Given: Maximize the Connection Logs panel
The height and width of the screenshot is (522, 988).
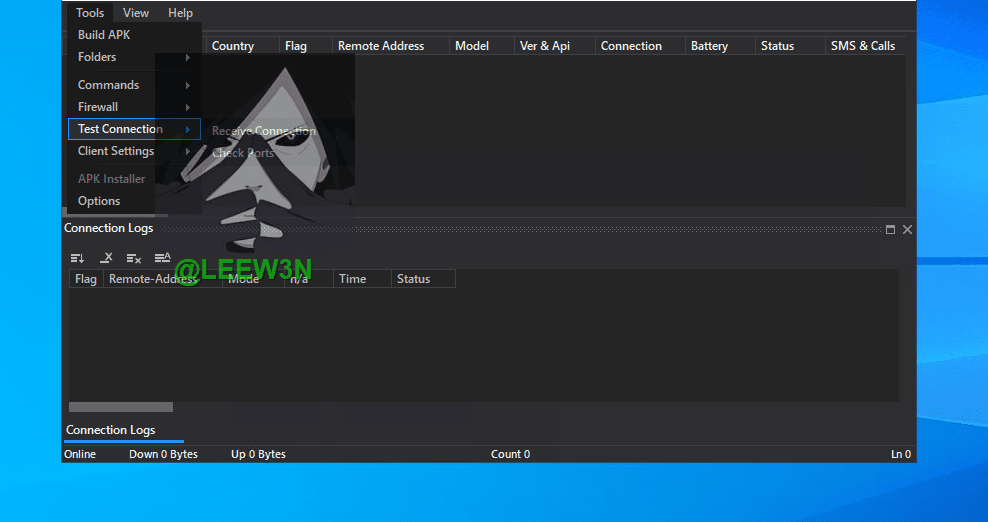Looking at the screenshot, I should 890,229.
